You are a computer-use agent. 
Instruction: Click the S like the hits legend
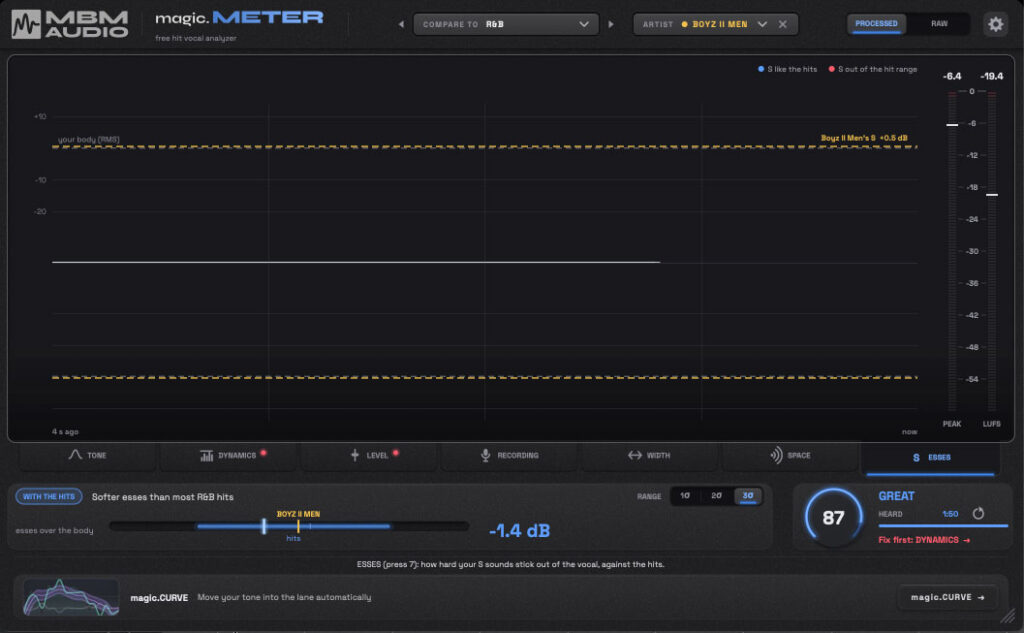pos(788,69)
